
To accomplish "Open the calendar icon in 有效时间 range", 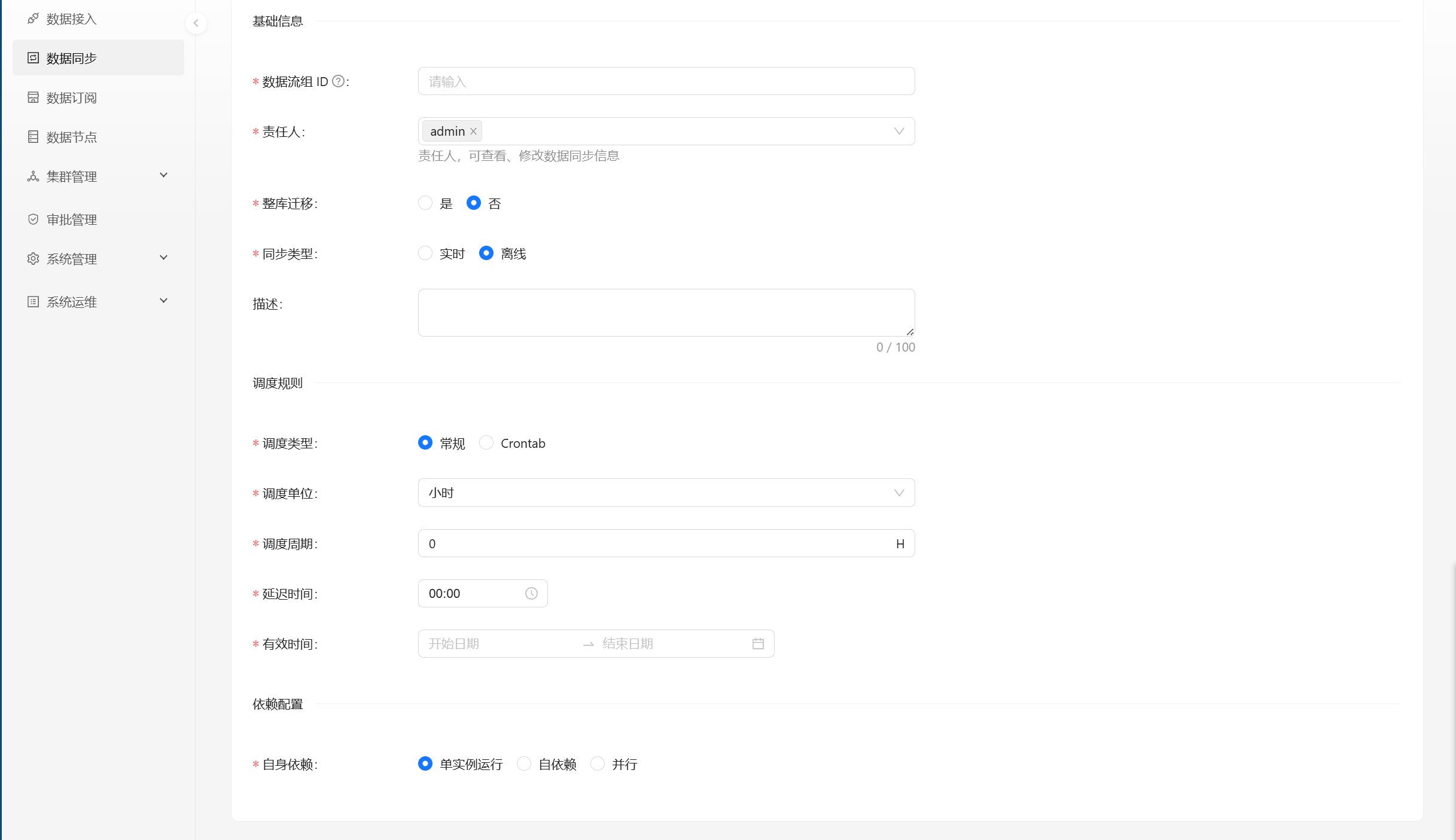I will [758, 644].
